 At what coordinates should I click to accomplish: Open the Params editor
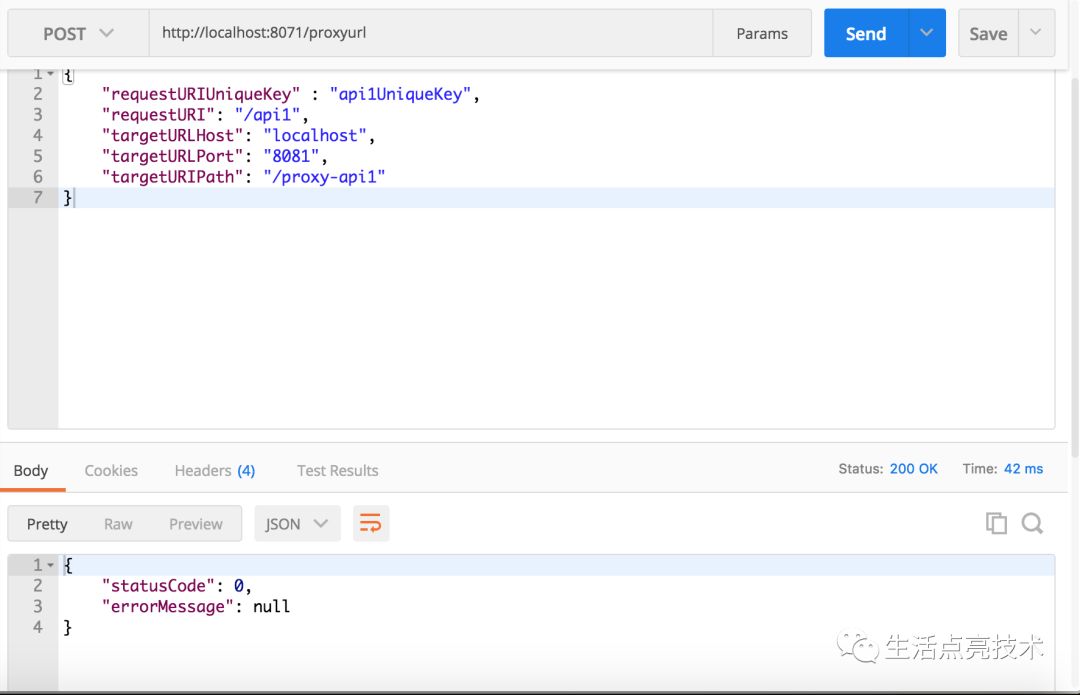[x=762, y=34]
